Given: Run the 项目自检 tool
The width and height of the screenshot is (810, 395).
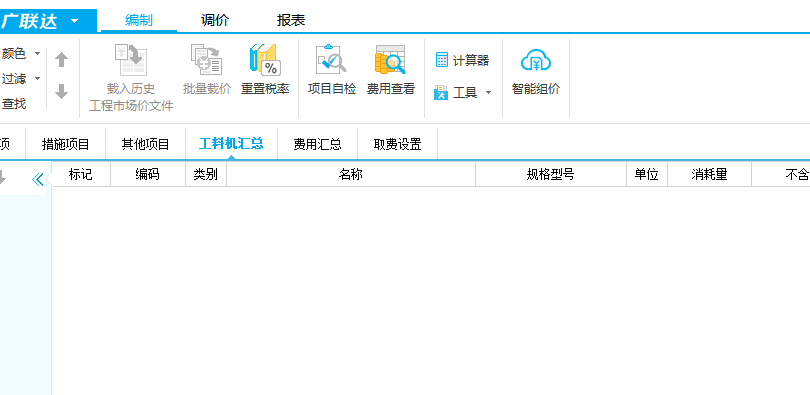Looking at the screenshot, I should 332,71.
